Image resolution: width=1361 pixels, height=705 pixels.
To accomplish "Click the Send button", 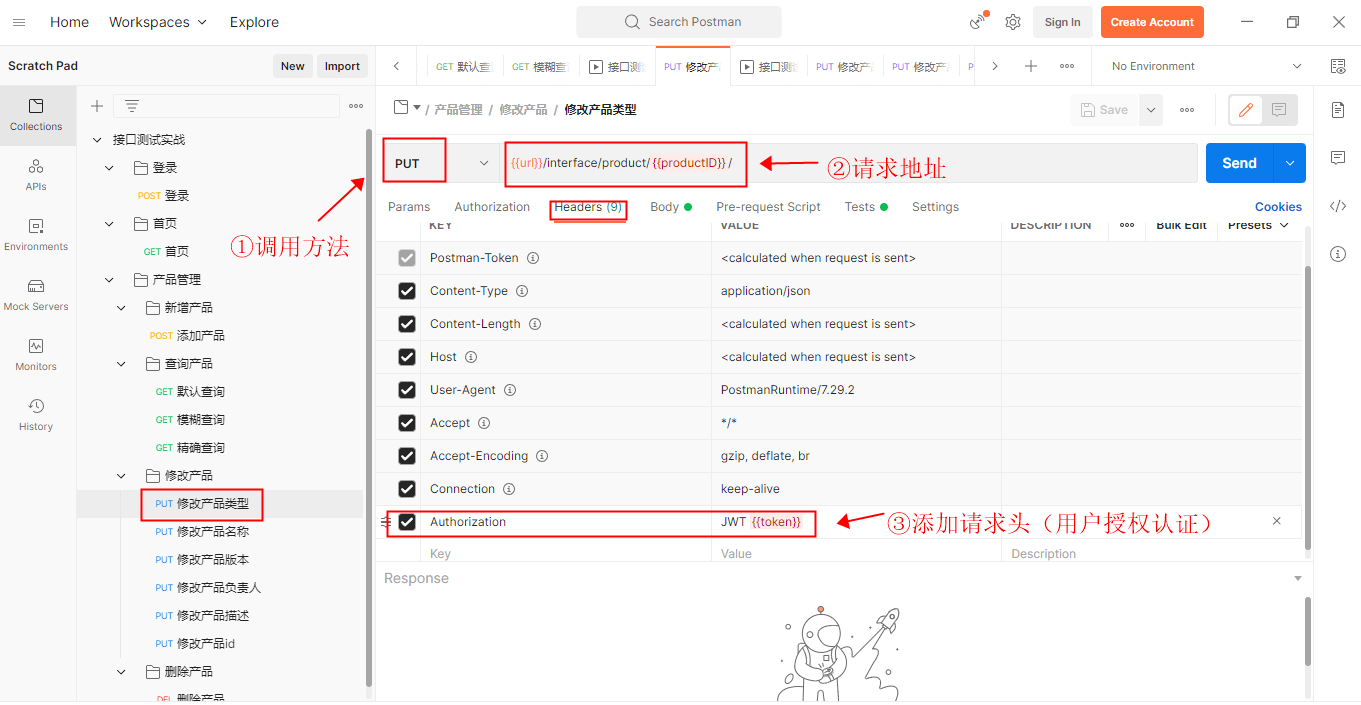I will 1239,163.
